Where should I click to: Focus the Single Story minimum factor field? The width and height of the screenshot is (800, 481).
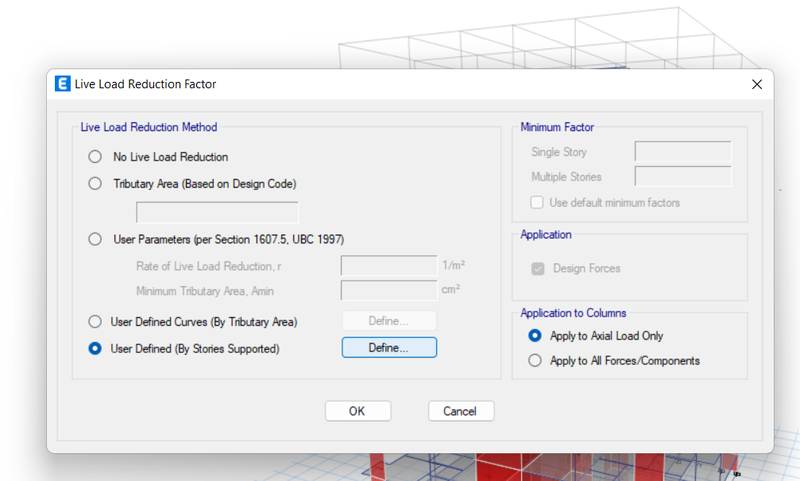(683, 151)
